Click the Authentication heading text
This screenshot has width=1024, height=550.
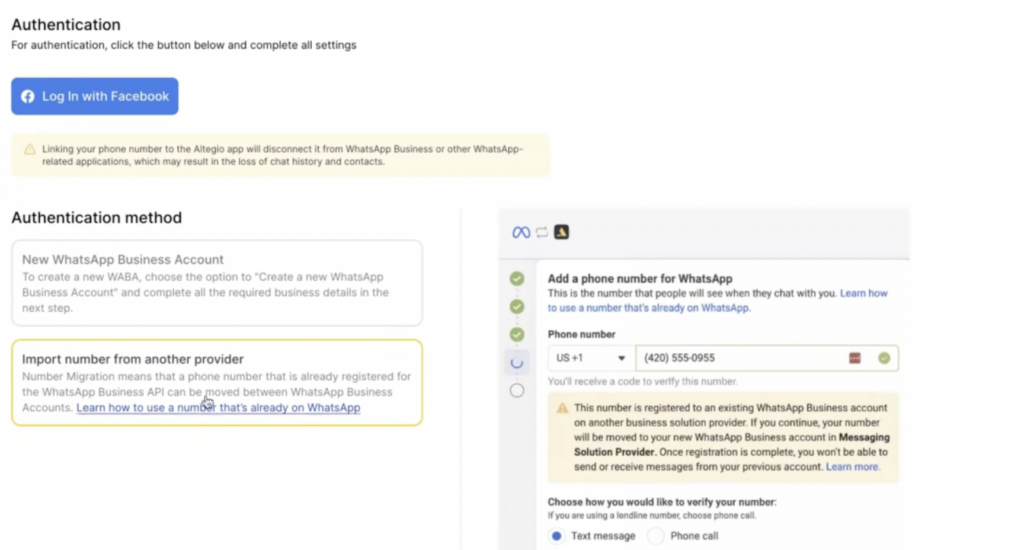[x=66, y=24]
